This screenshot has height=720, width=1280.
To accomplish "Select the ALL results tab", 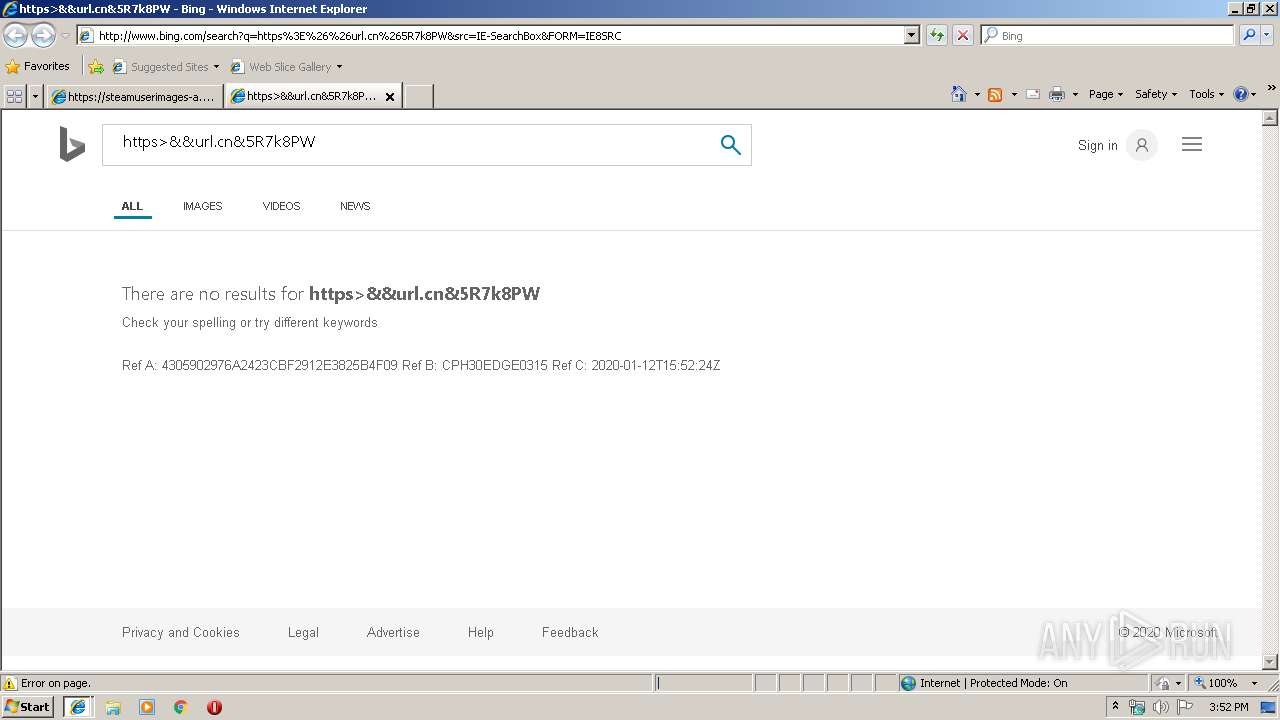I will 132,206.
